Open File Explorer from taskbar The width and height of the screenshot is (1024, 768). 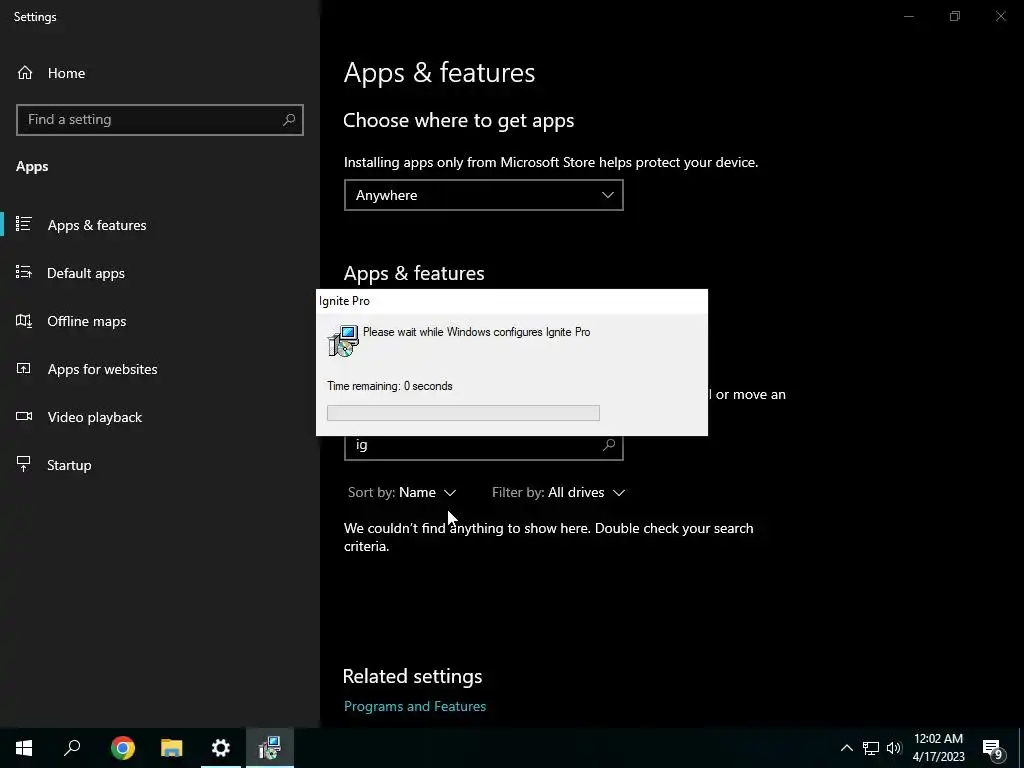(x=172, y=748)
